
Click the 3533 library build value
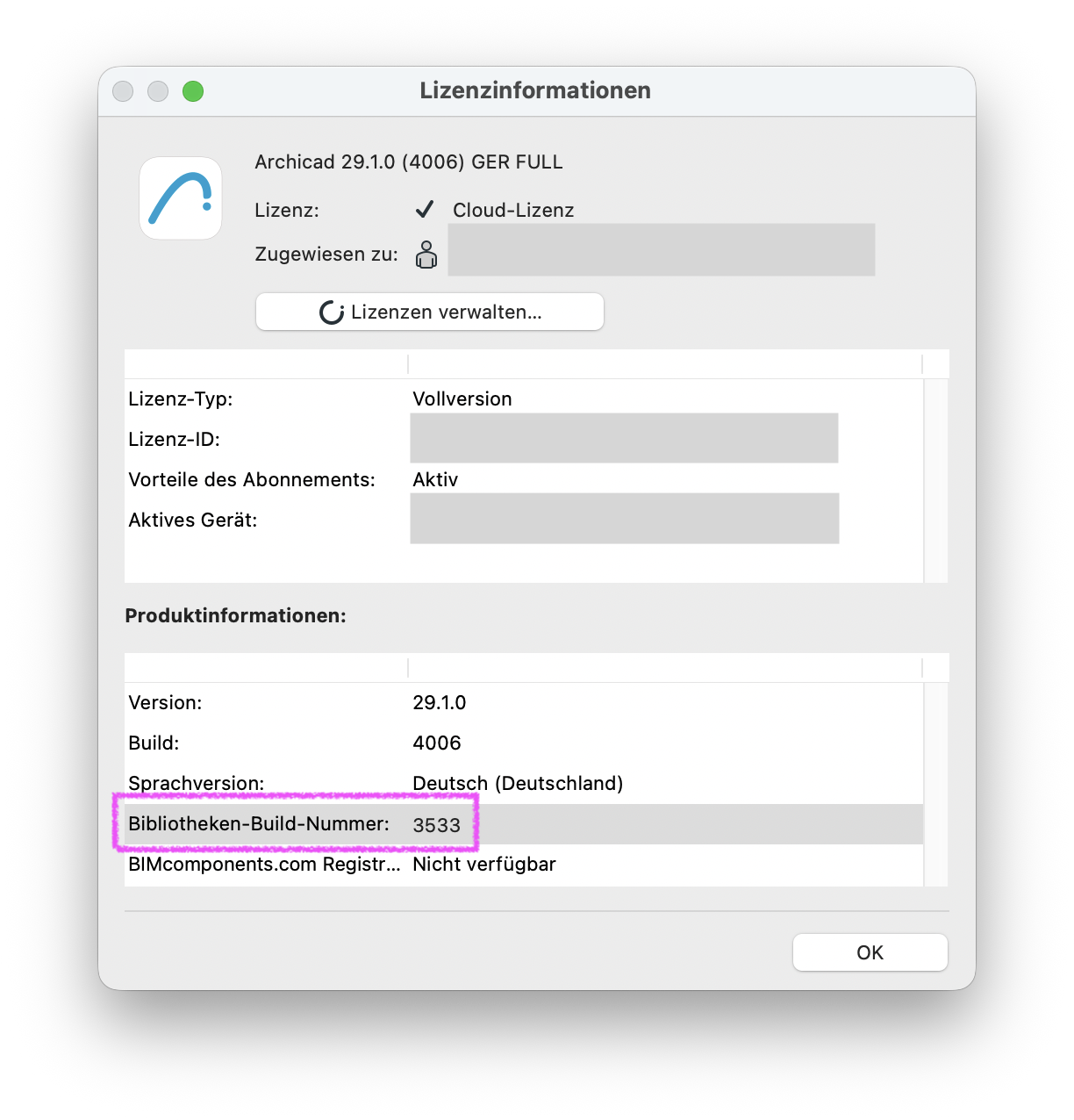pos(437,825)
